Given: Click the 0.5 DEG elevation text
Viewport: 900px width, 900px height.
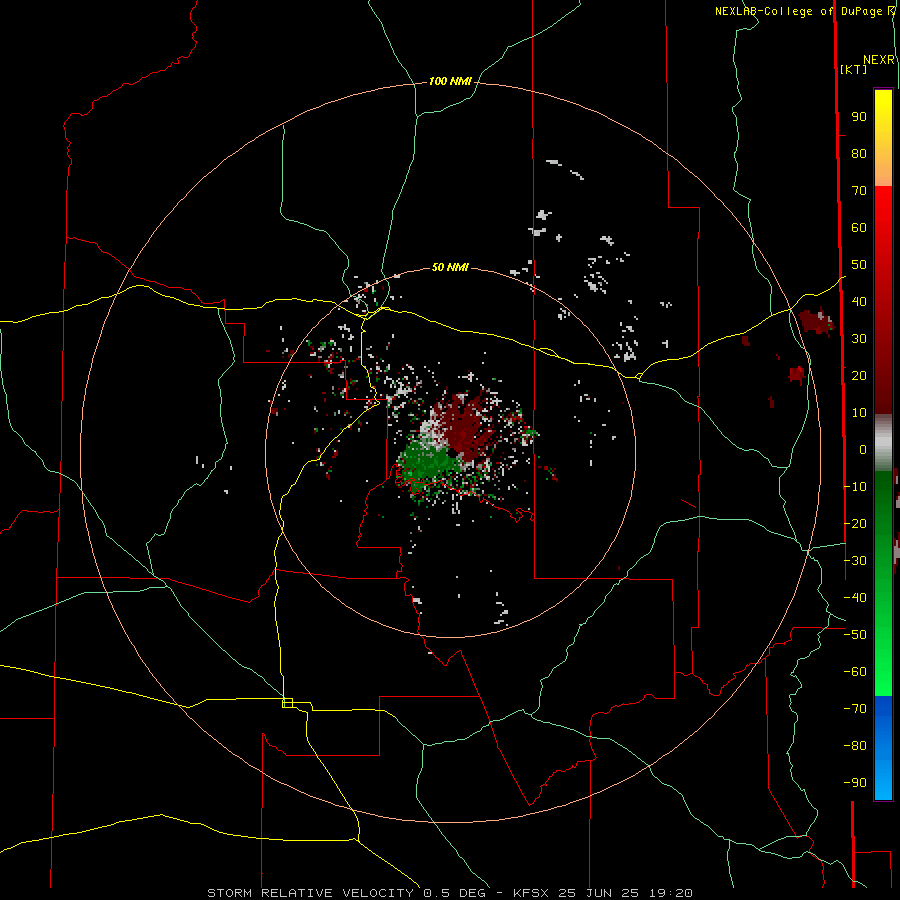Looking at the screenshot, I should (x=455, y=893).
